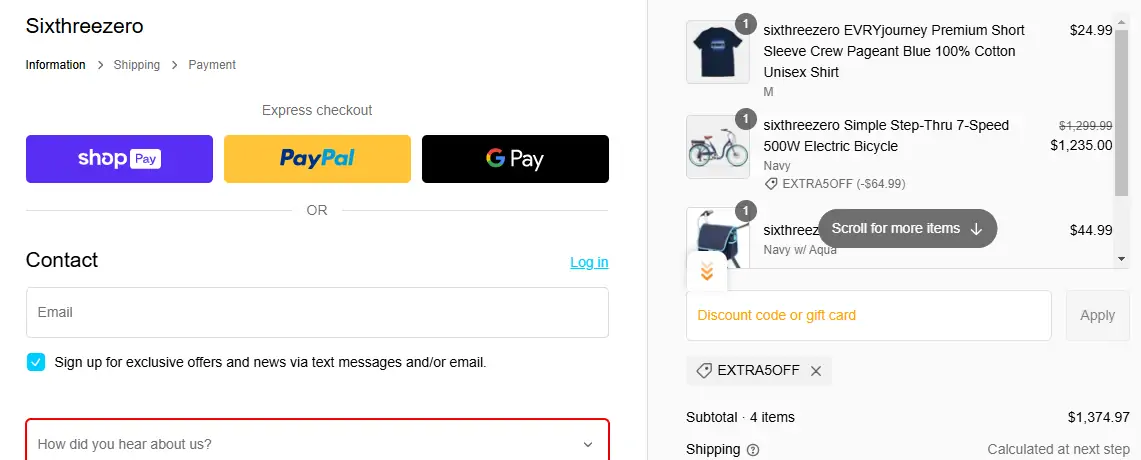
Task: Click the EXTRA5OFF discount tag icon
Action: (x=704, y=371)
